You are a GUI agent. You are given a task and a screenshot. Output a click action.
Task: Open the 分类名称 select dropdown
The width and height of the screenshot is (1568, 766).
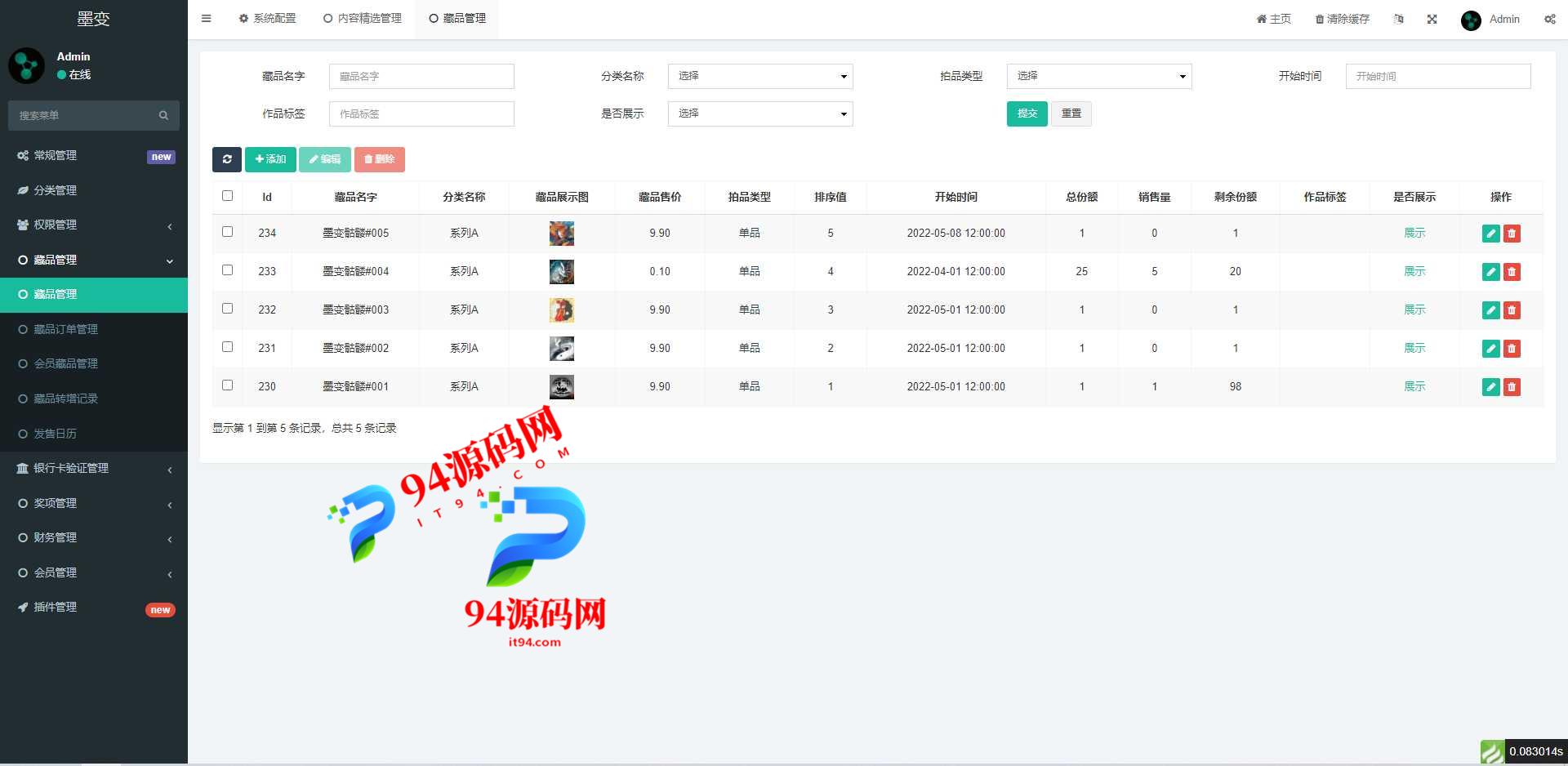click(760, 76)
